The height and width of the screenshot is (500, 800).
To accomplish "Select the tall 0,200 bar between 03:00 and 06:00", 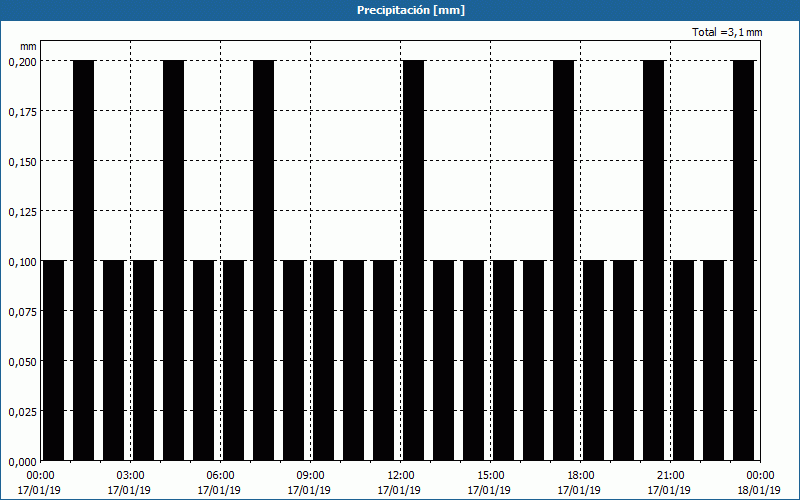I will [173, 261].
